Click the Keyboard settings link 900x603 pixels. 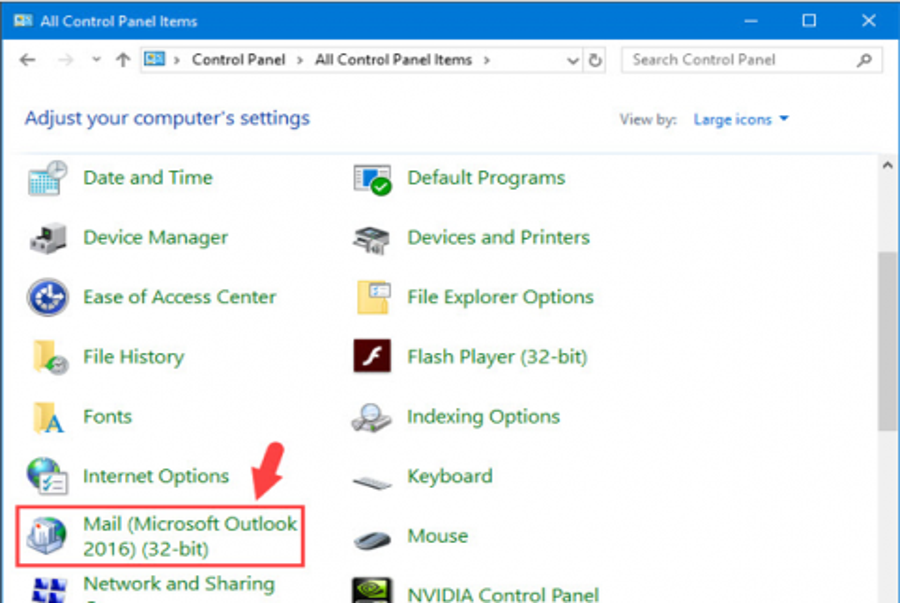[x=449, y=476]
